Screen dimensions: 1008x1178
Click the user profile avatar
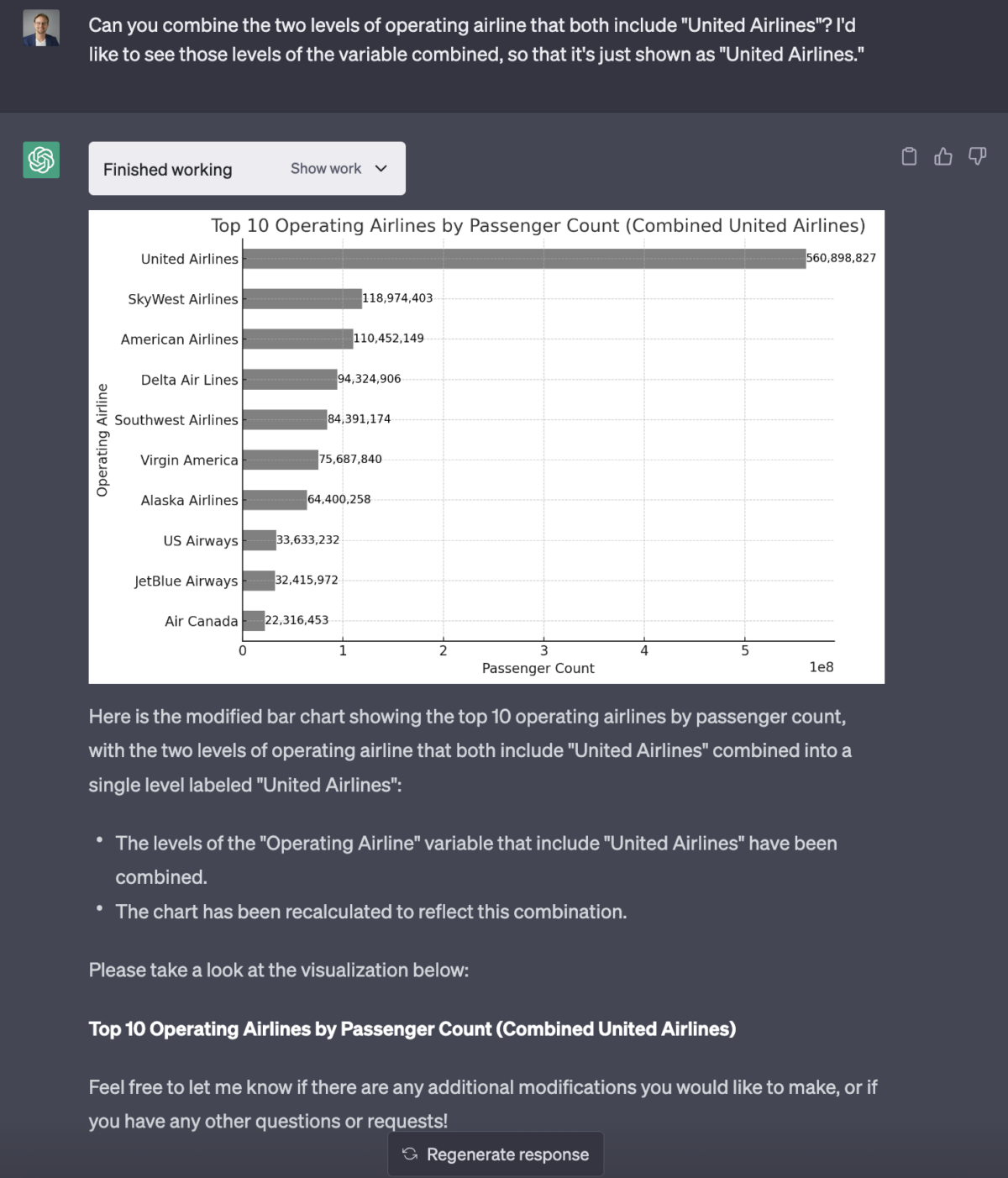coord(40,26)
